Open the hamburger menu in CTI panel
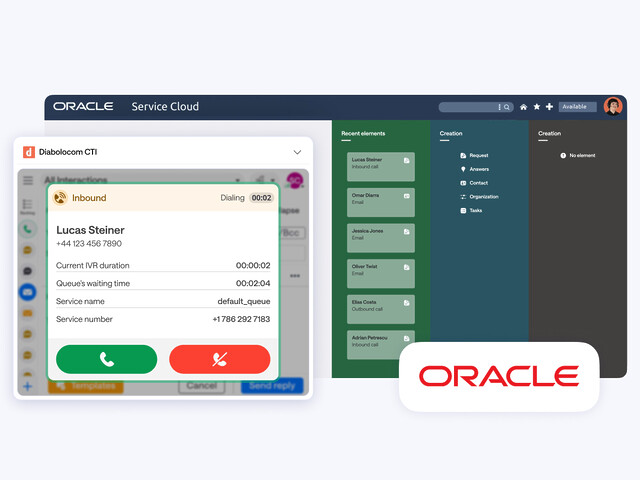Image resolution: width=640 pixels, height=480 pixels. coord(28,181)
